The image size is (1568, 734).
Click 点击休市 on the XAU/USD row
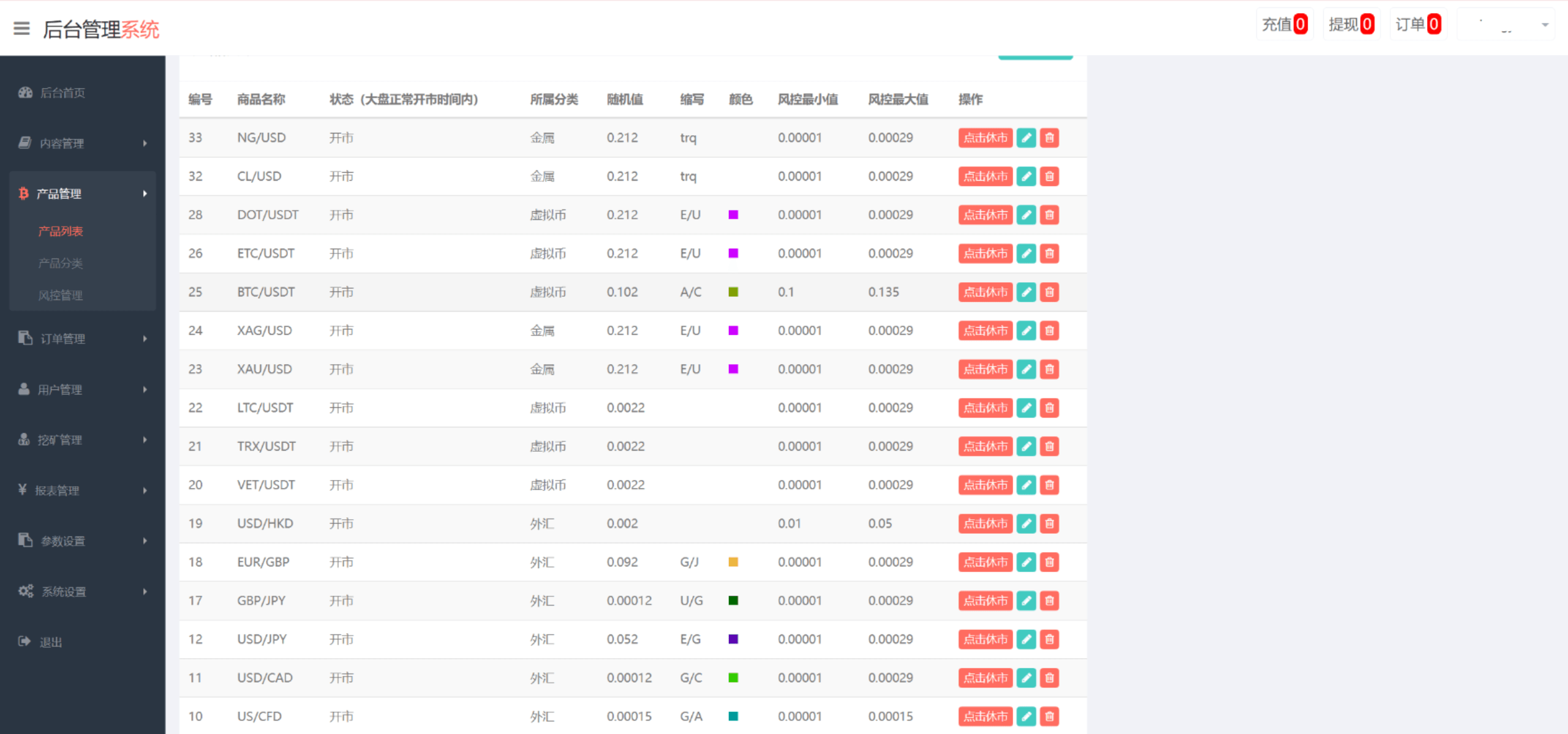985,369
